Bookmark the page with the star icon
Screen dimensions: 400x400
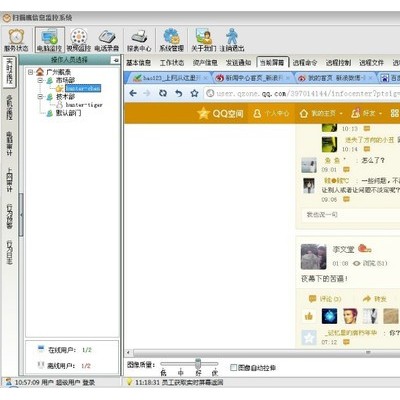(194, 93)
